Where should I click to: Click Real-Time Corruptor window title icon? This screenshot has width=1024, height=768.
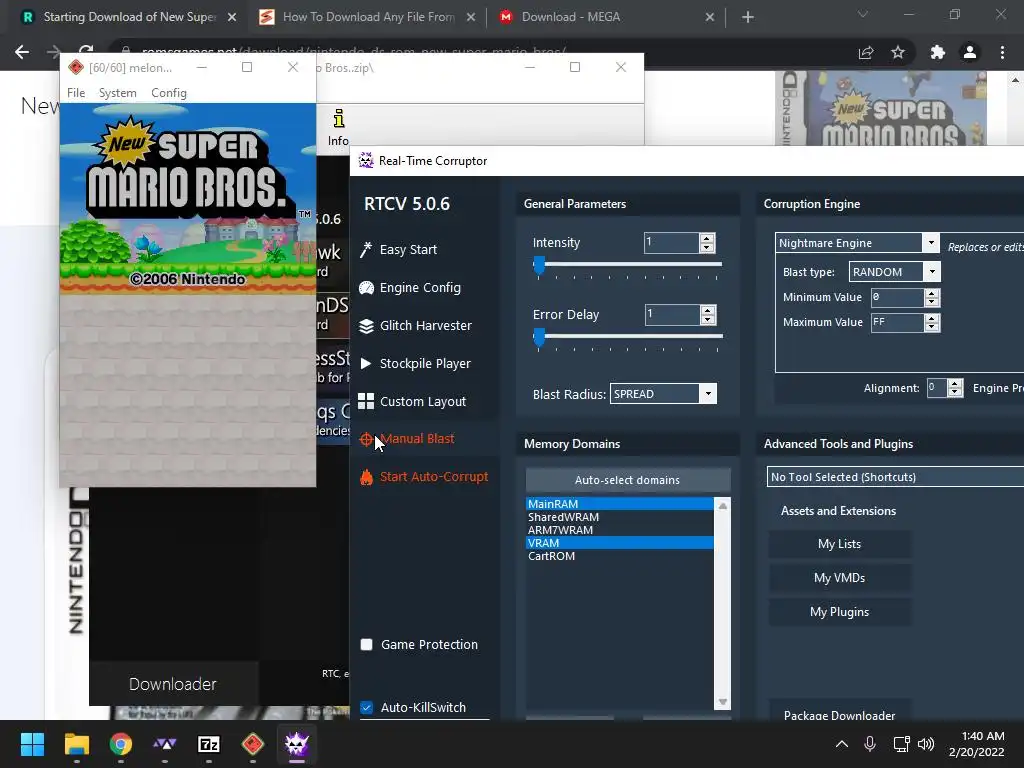(366, 161)
